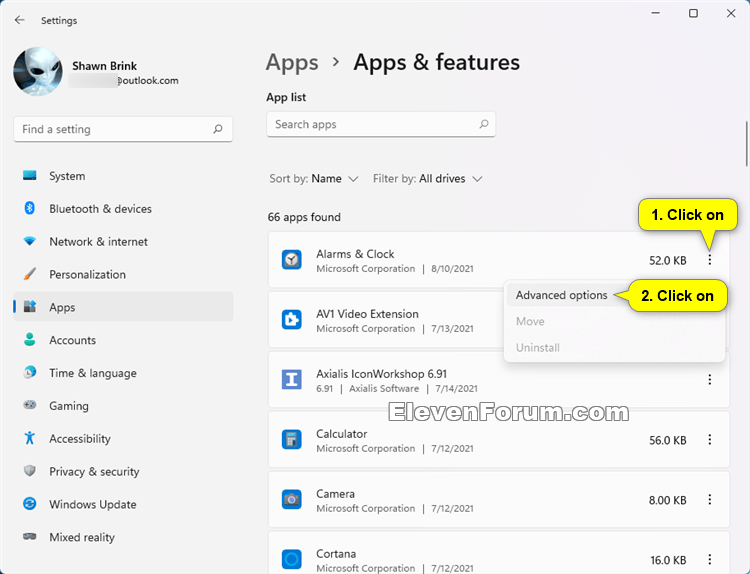Viewport: 750px width, 574px height.
Task: Open Bluetooth & devices settings
Action: (123, 209)
